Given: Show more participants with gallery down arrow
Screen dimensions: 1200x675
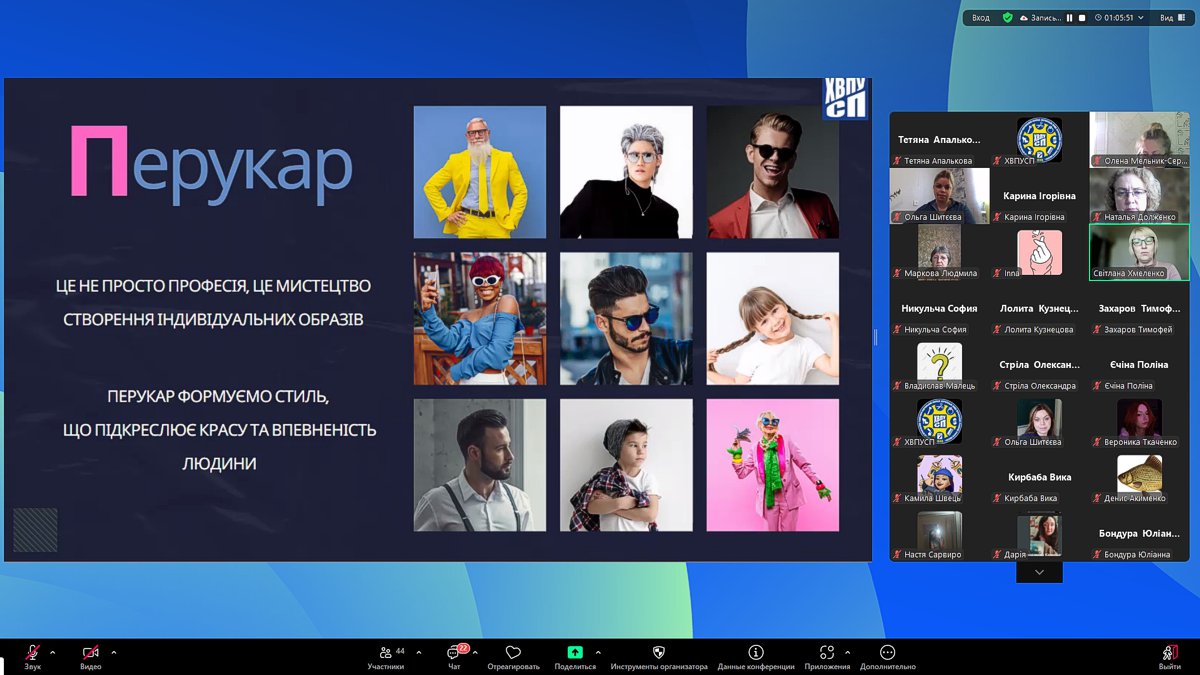Looking at the screenshot, I should click(x=1040, y=572).
